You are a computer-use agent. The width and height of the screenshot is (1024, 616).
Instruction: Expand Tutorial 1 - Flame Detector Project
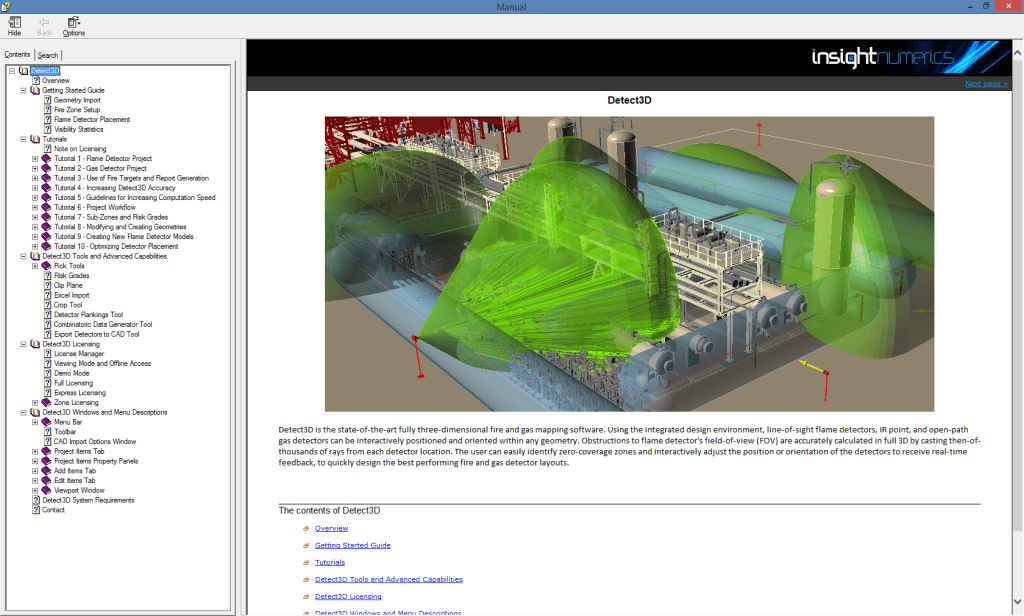coord(35,158)
